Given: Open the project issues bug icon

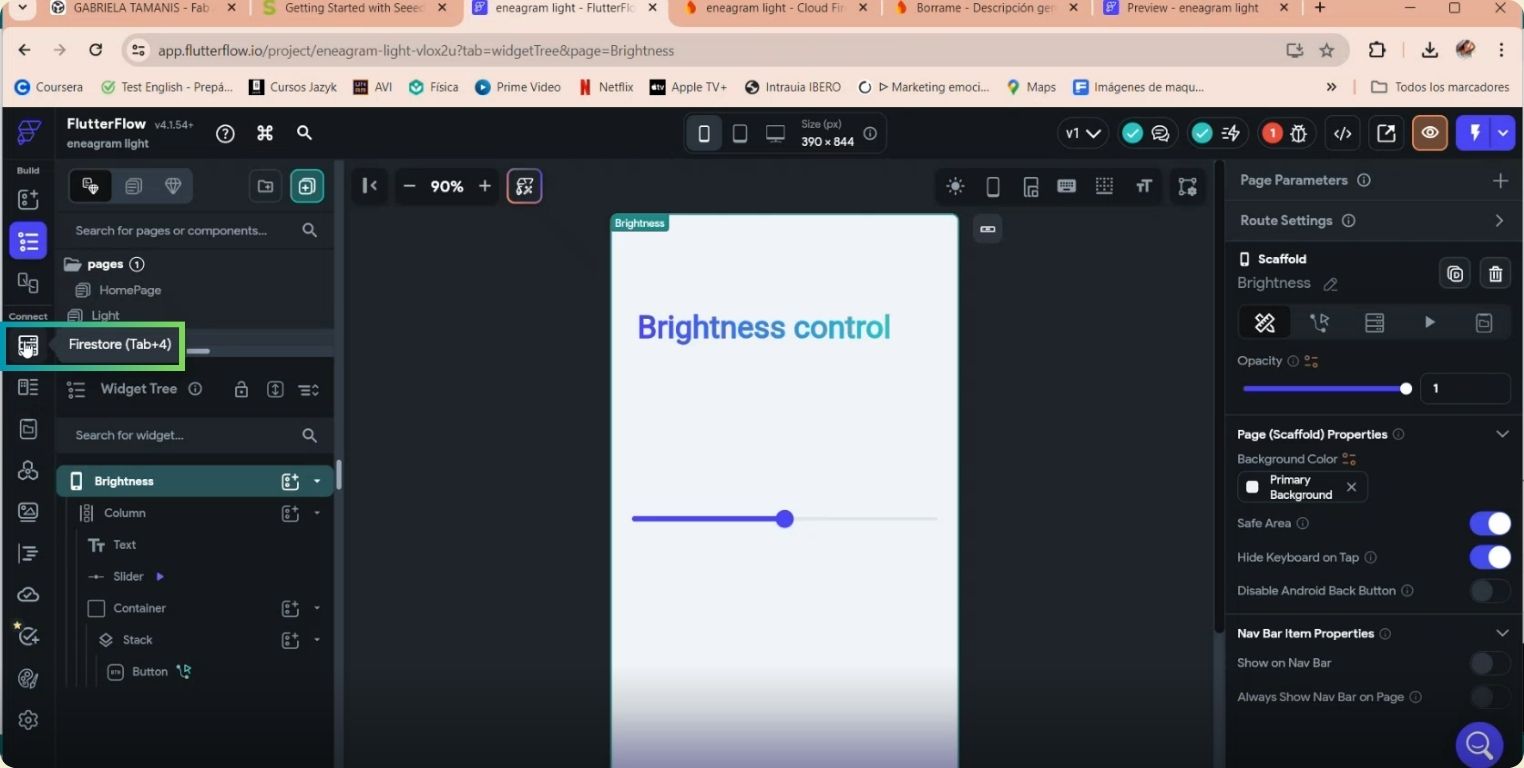Looking at the screenshot, I should 1299,133.
